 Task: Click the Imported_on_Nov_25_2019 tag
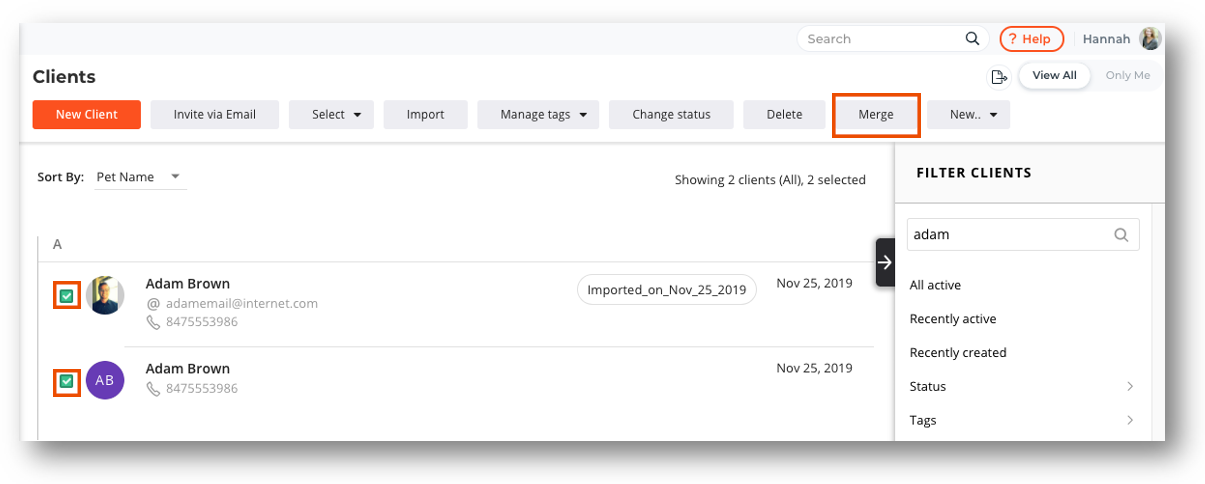pos(667,290)
